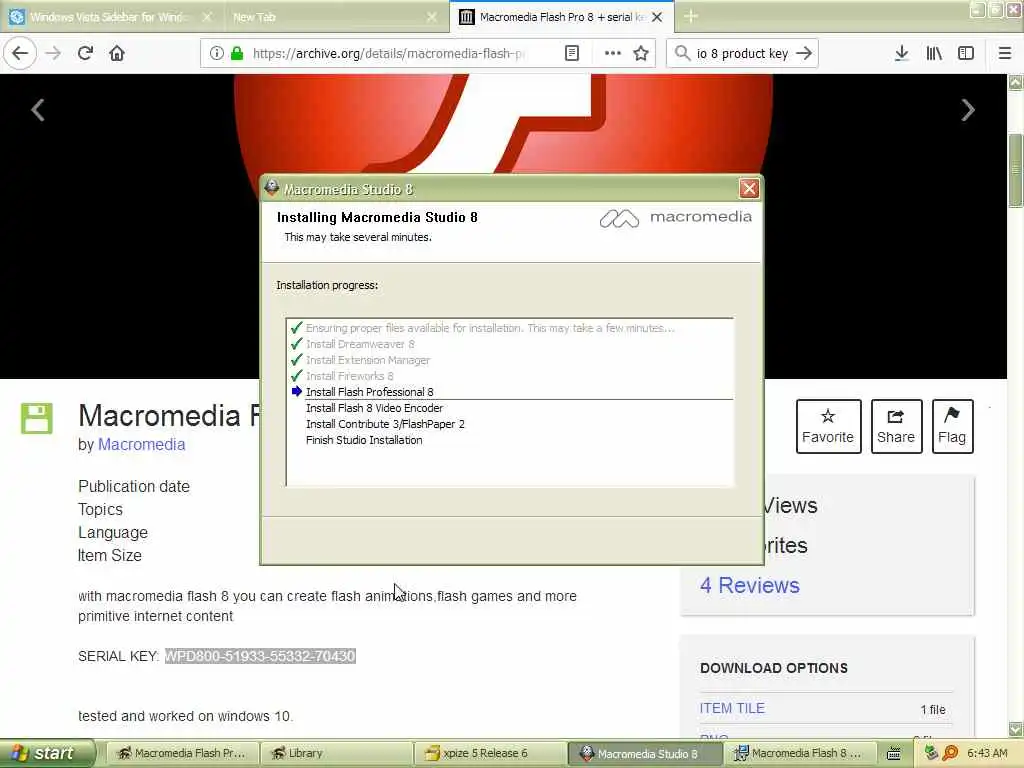Click the Macromedia Studio 8 dialog title icon
1024x768 pixels.
point(272,188)
